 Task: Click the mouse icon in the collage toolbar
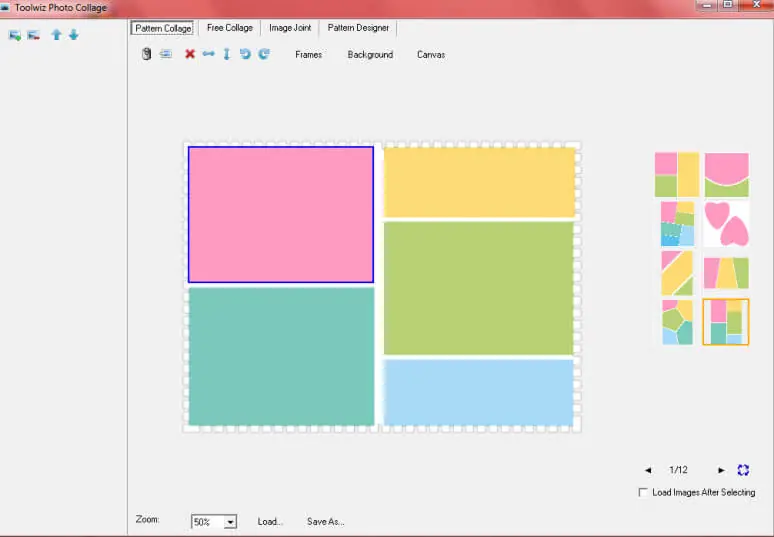(x=146, y=54)
